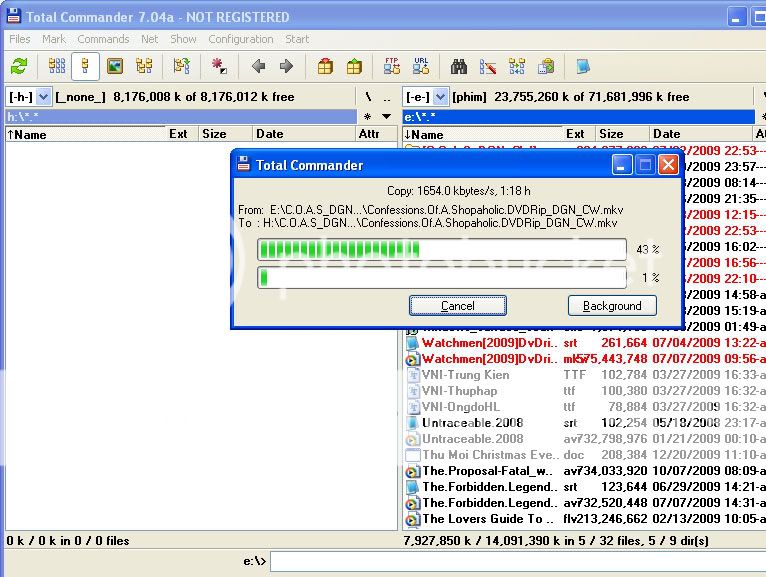Expand left panel directory history arrow
766x577 pixels.
tap(385, 117)
